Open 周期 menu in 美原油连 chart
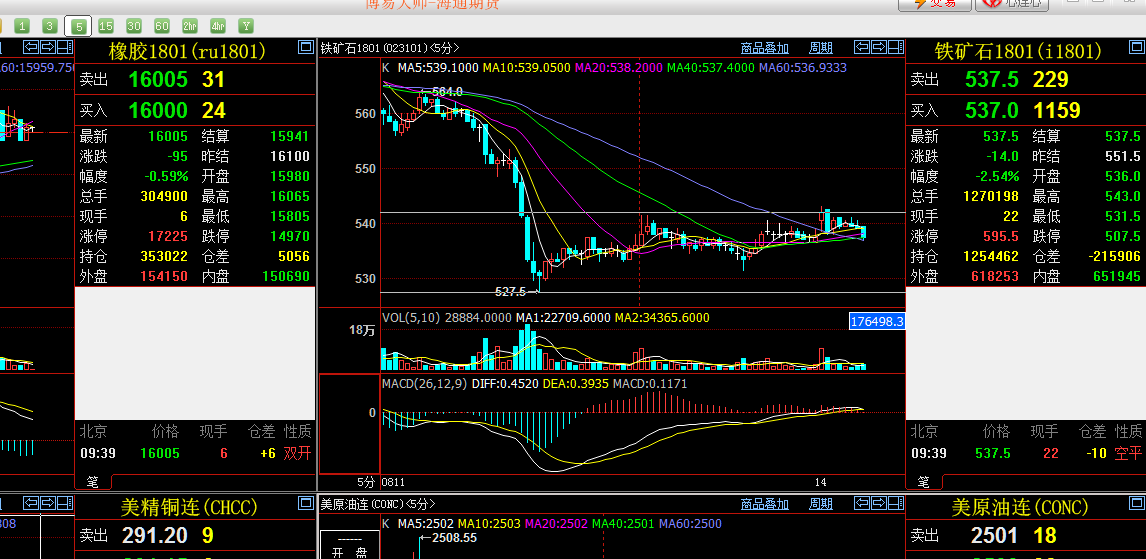1146x559 pixels. coord(821,504)
